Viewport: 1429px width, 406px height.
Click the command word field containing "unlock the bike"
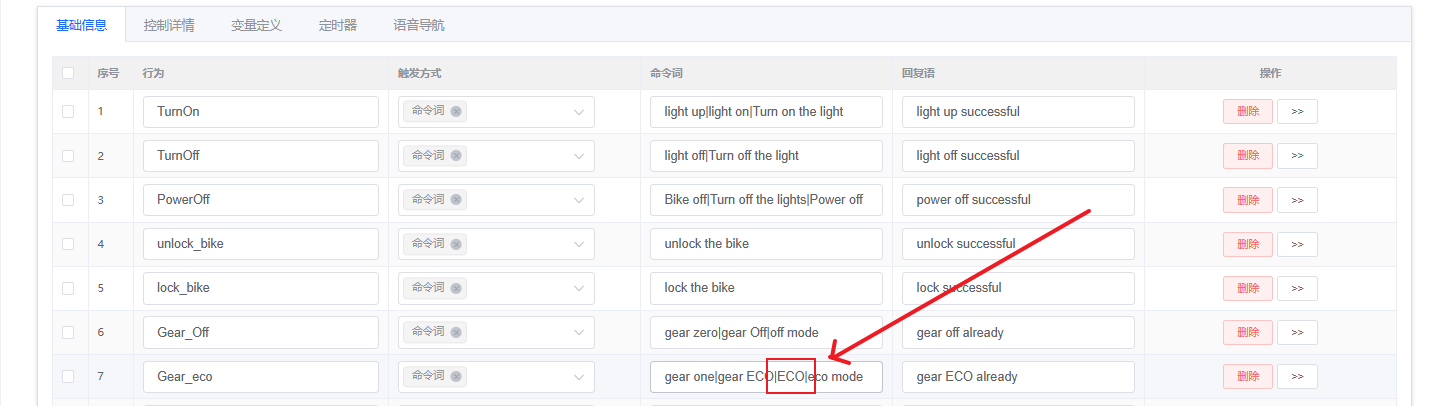coord(766,244)
